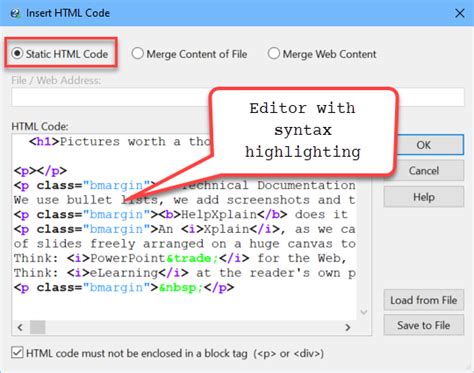474x373 pixels.
Task: Click the empty <p></p> code line
Action: [40, 171]
